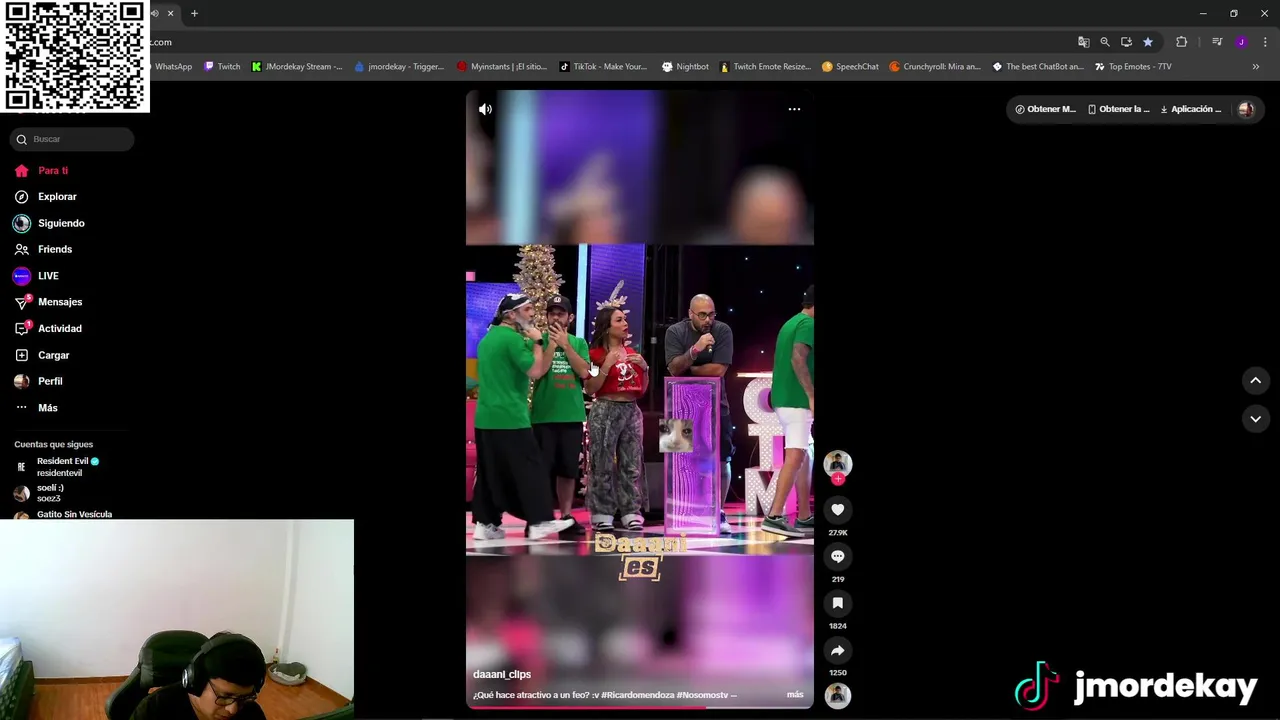Viewport: 1280px width, 720px height.
Task: Open the Nightbot bookmark
Action: [x=685, y=67]
